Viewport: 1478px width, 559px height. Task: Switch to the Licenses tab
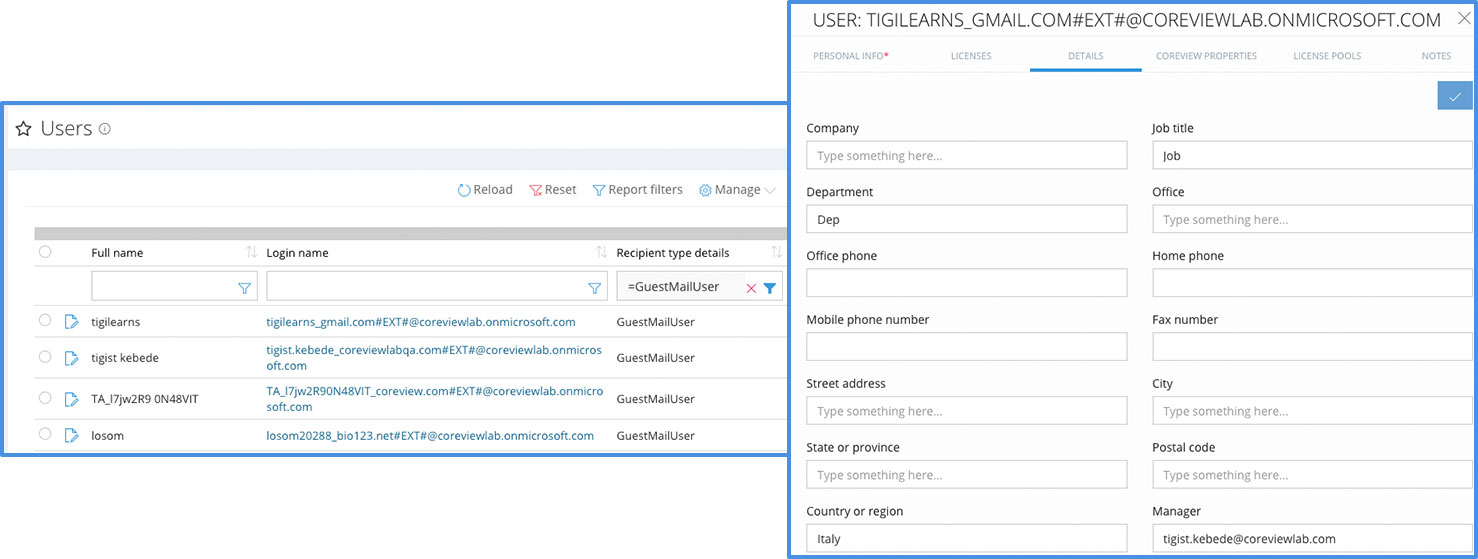[x=971, y=56]
